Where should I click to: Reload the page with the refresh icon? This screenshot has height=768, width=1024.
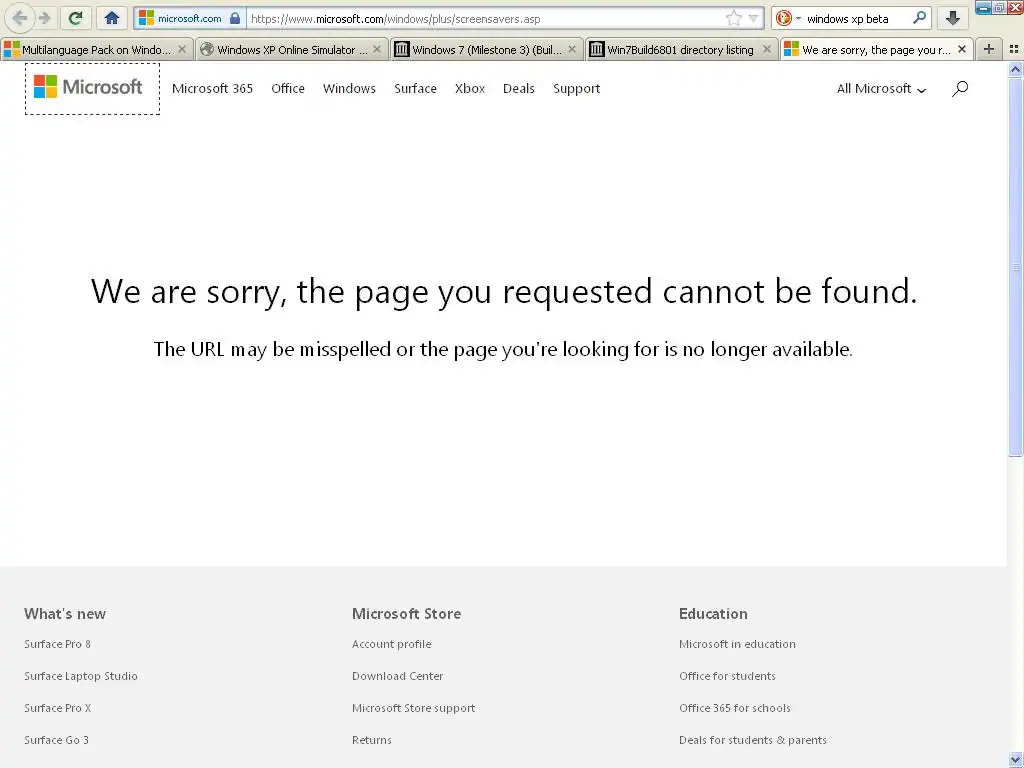click(75, 18)
